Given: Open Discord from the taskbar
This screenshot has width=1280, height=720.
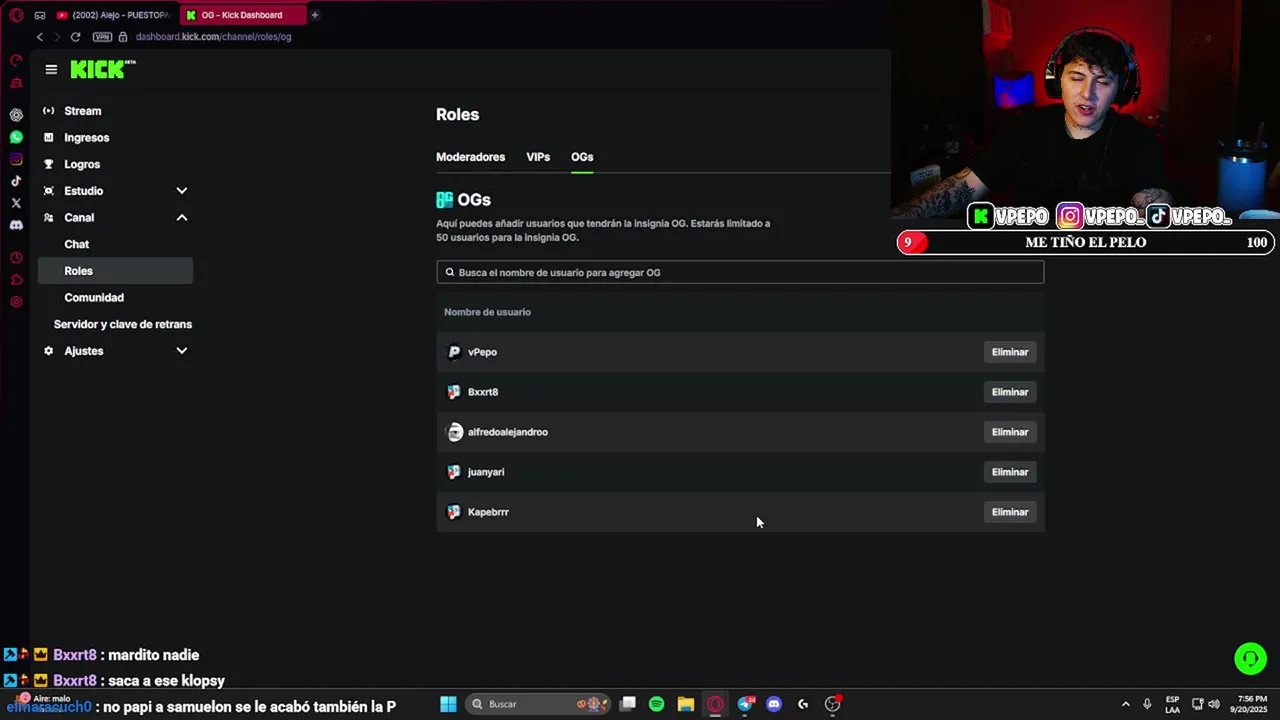Looking at the screenshot, I should [773, 704].
